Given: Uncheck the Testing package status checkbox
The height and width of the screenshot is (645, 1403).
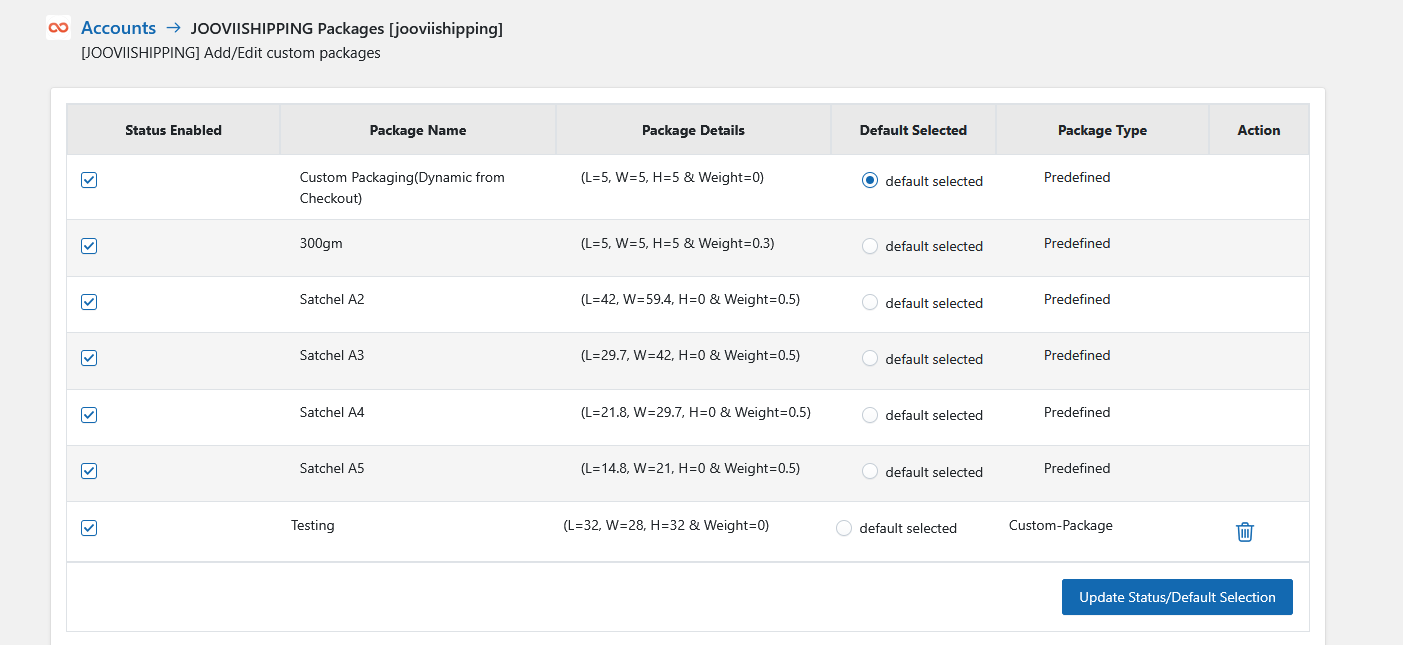Looking at the screenshot, I should 89,528.
